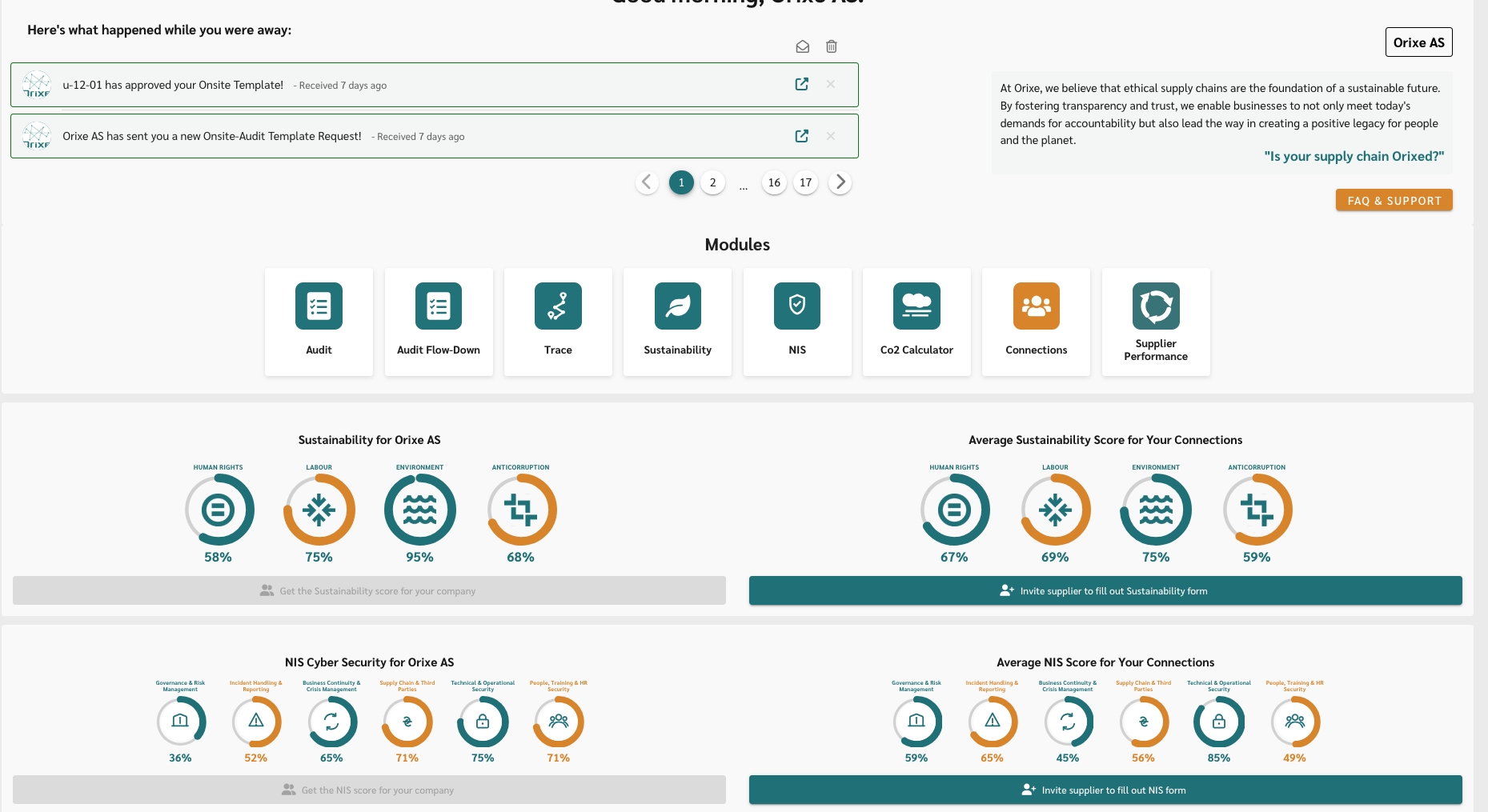The image size is (1488, 812).
Task: Click Orixe AS Anticorruption 68% gauge
Action: [521, 510]
